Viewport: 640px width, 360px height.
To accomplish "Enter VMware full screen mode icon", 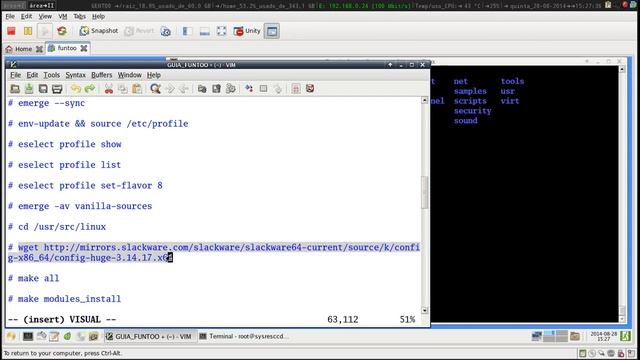I will (x=222, y=31).
